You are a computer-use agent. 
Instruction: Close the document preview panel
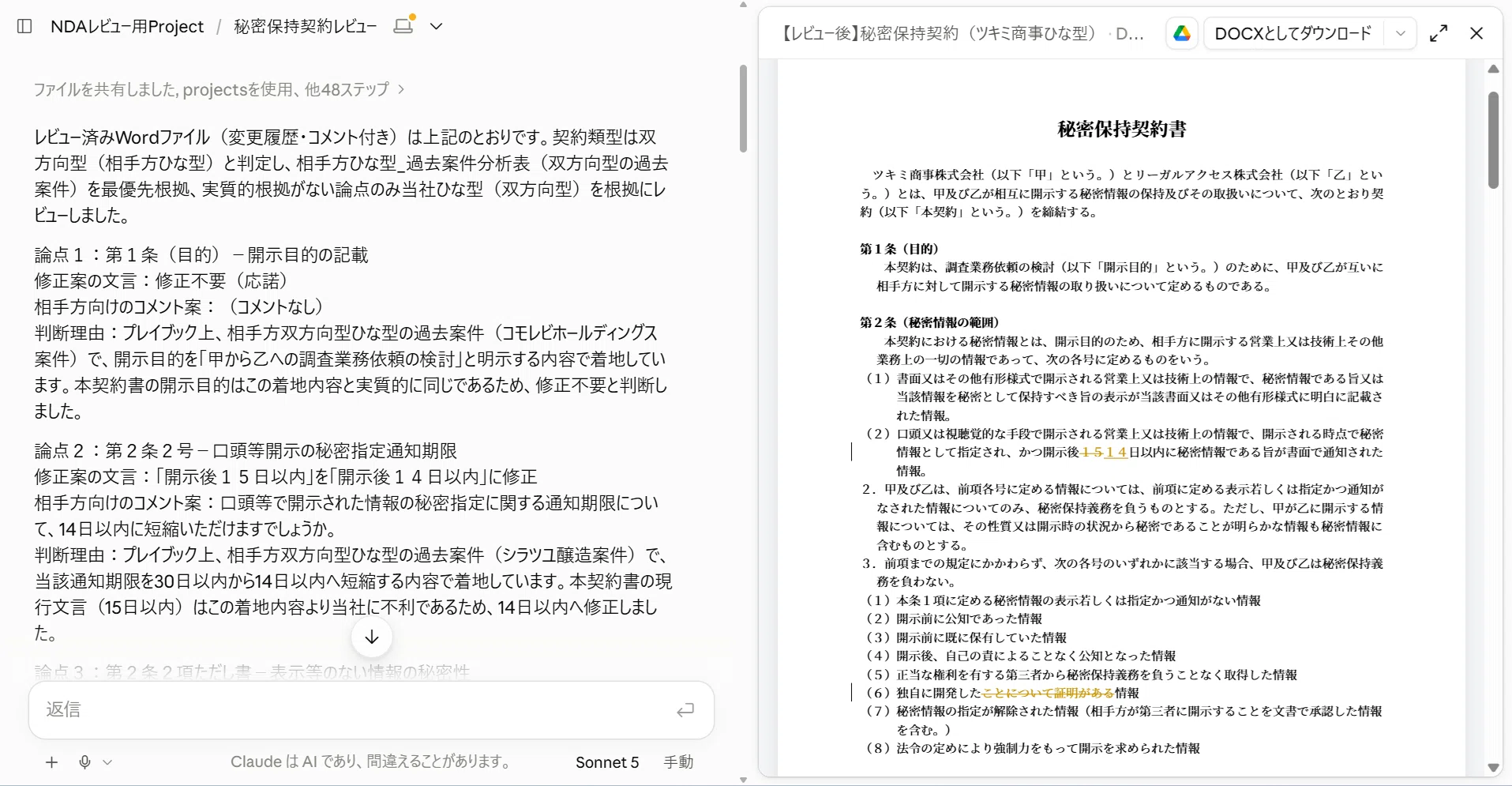(x=1476, y=33)
